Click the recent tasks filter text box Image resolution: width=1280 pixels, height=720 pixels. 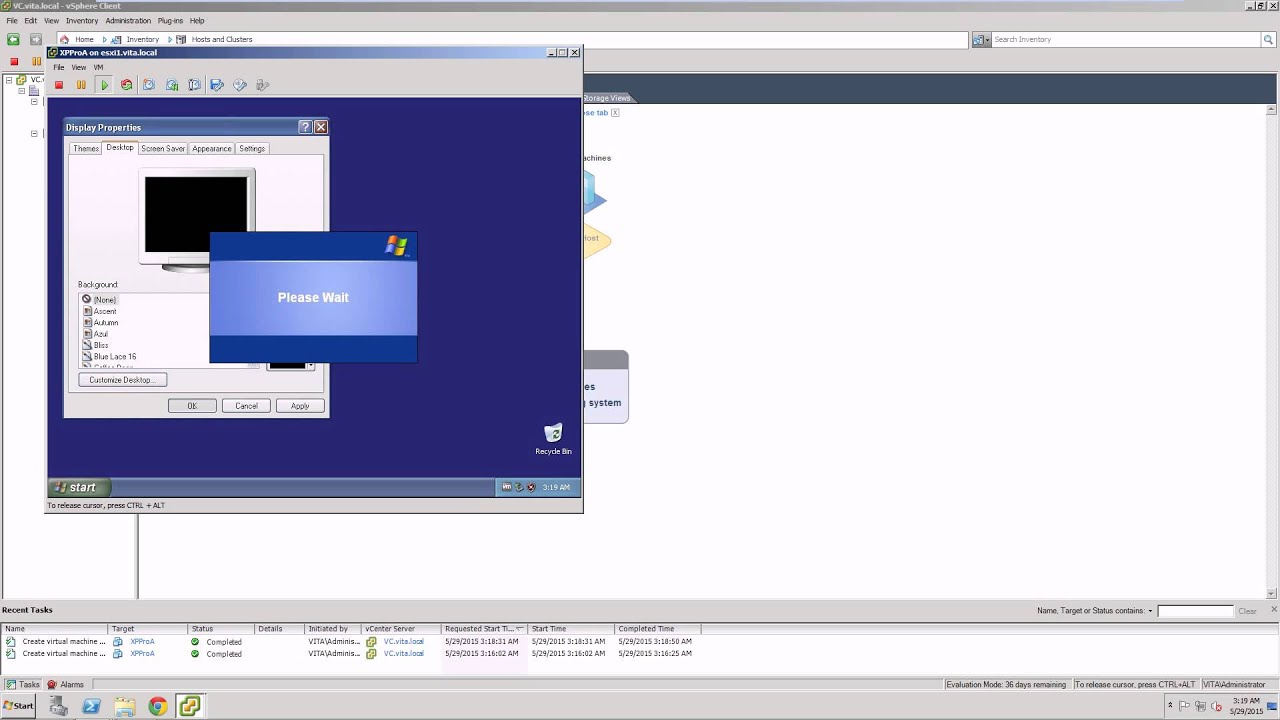[1196, 611]
